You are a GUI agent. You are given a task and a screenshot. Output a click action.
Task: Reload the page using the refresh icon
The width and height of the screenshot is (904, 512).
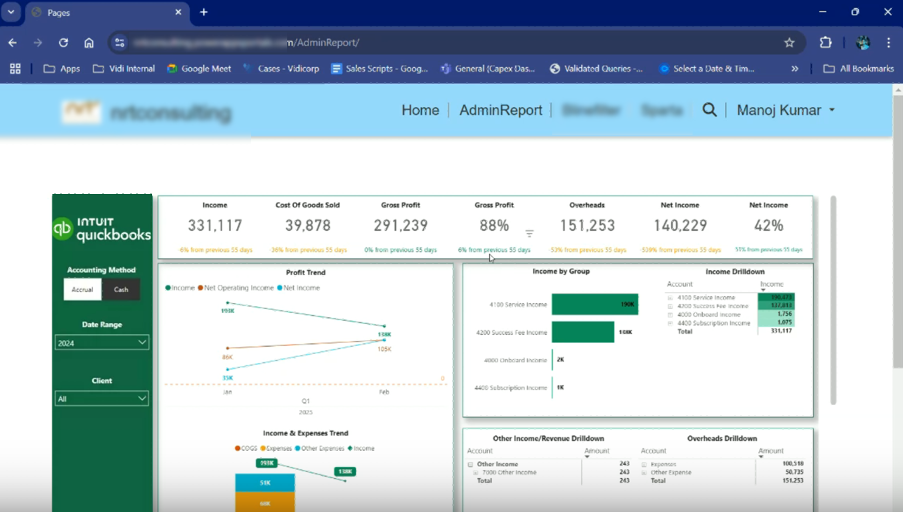click(63, 43)
